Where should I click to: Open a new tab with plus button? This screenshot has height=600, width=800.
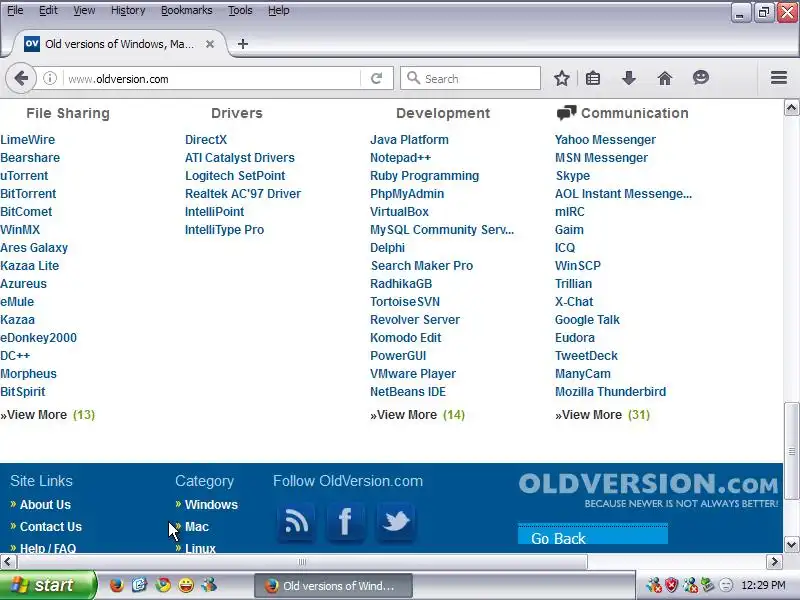point(243,44)
